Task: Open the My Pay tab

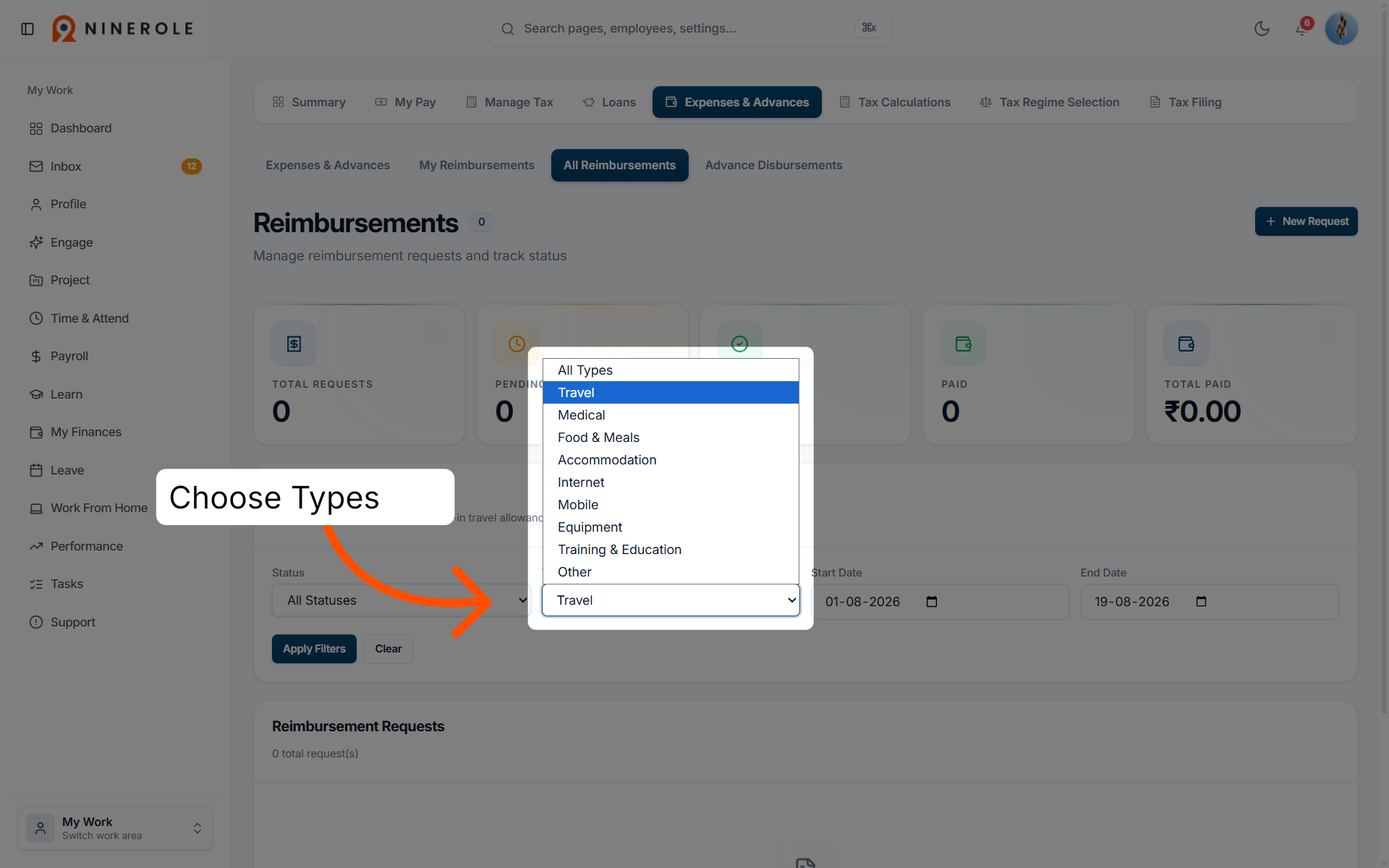Action: tap(405, 102)
